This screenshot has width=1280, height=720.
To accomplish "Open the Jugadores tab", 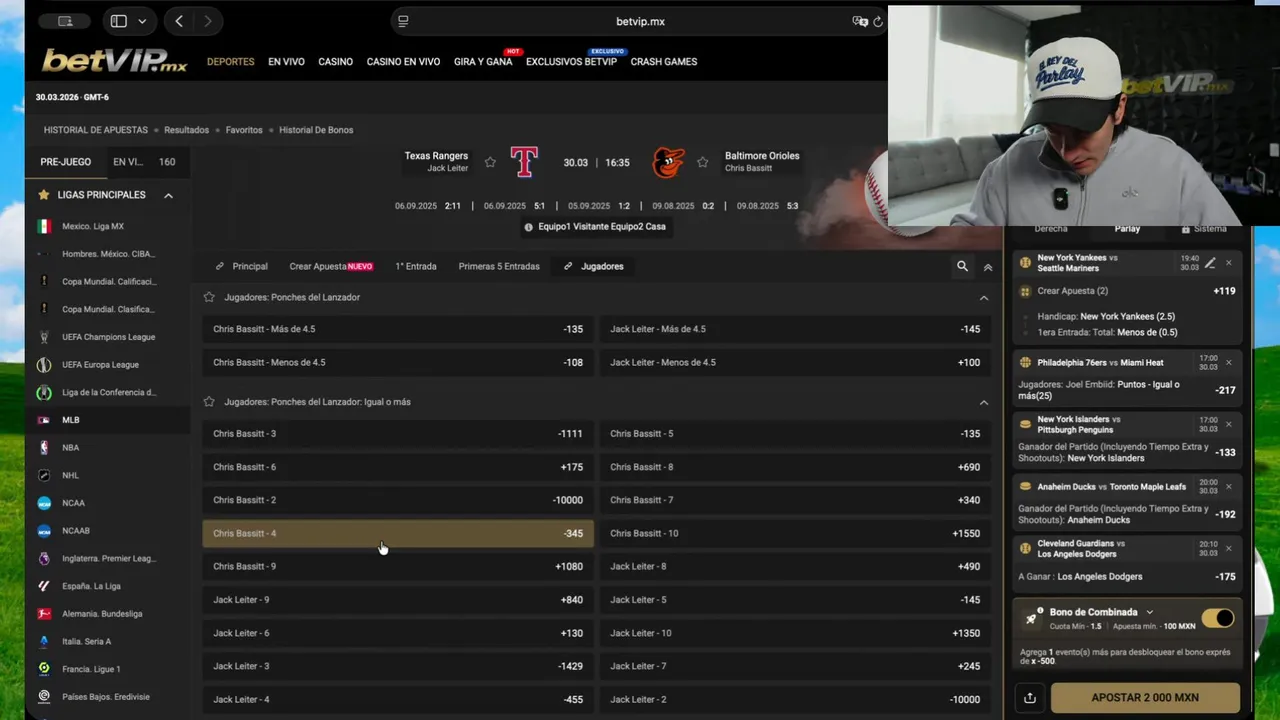I will click(x=593, y=266).
